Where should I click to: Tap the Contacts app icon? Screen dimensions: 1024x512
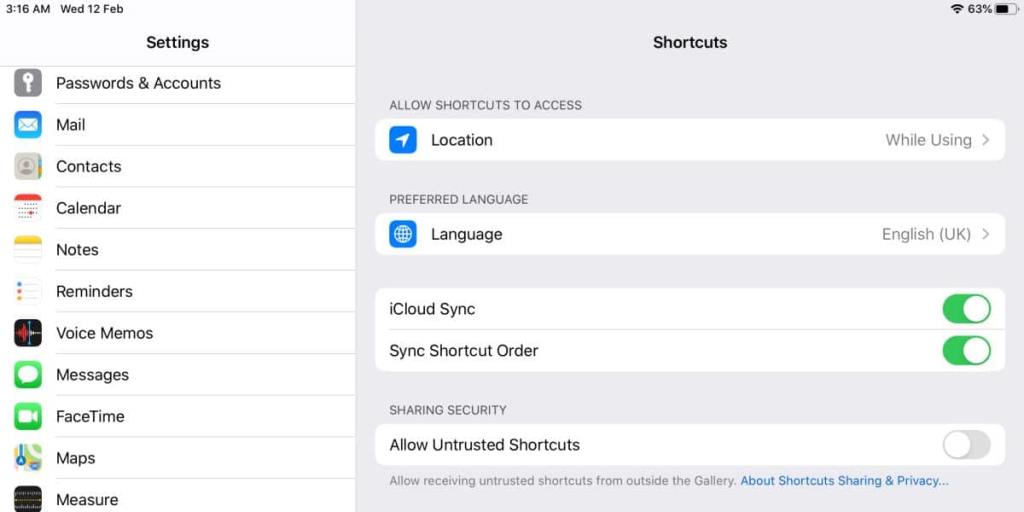click(28, 167)
